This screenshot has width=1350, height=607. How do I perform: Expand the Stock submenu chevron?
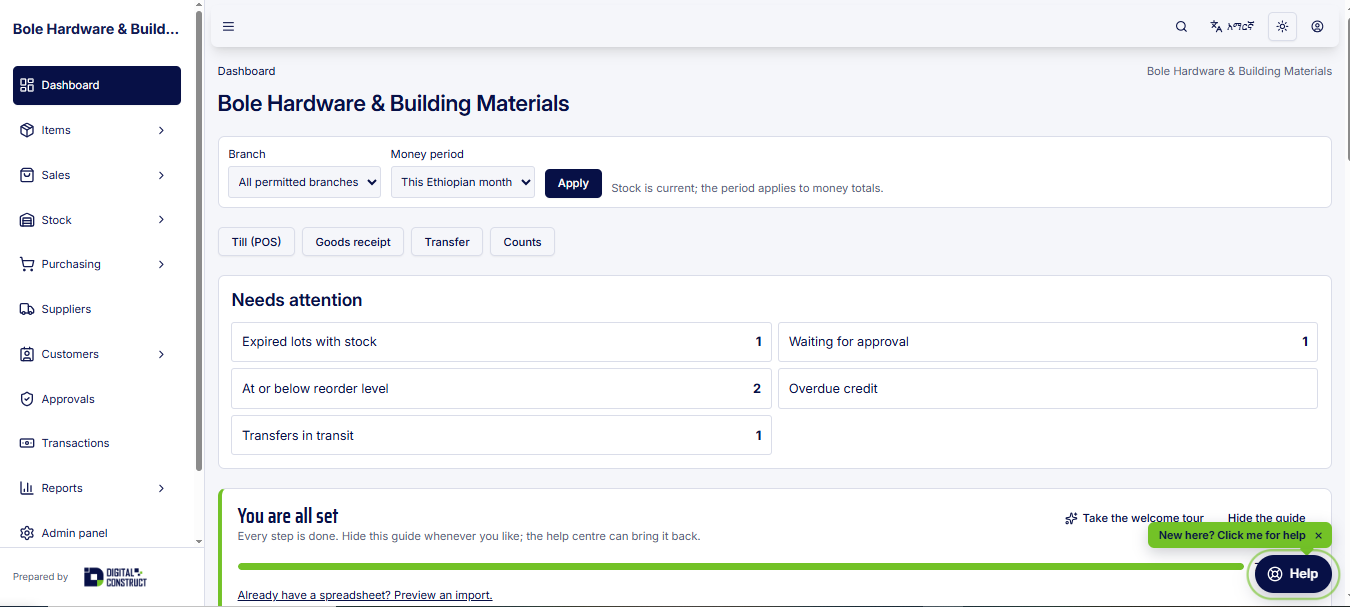(161, 220)
